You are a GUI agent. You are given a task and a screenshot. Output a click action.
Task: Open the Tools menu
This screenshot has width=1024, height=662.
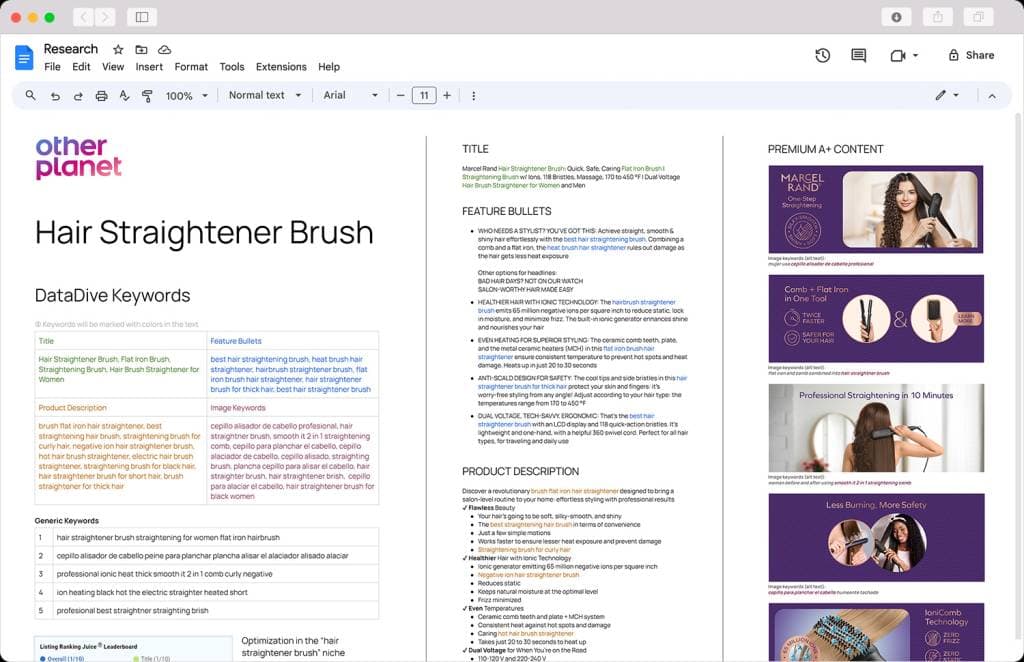(232, 67)
